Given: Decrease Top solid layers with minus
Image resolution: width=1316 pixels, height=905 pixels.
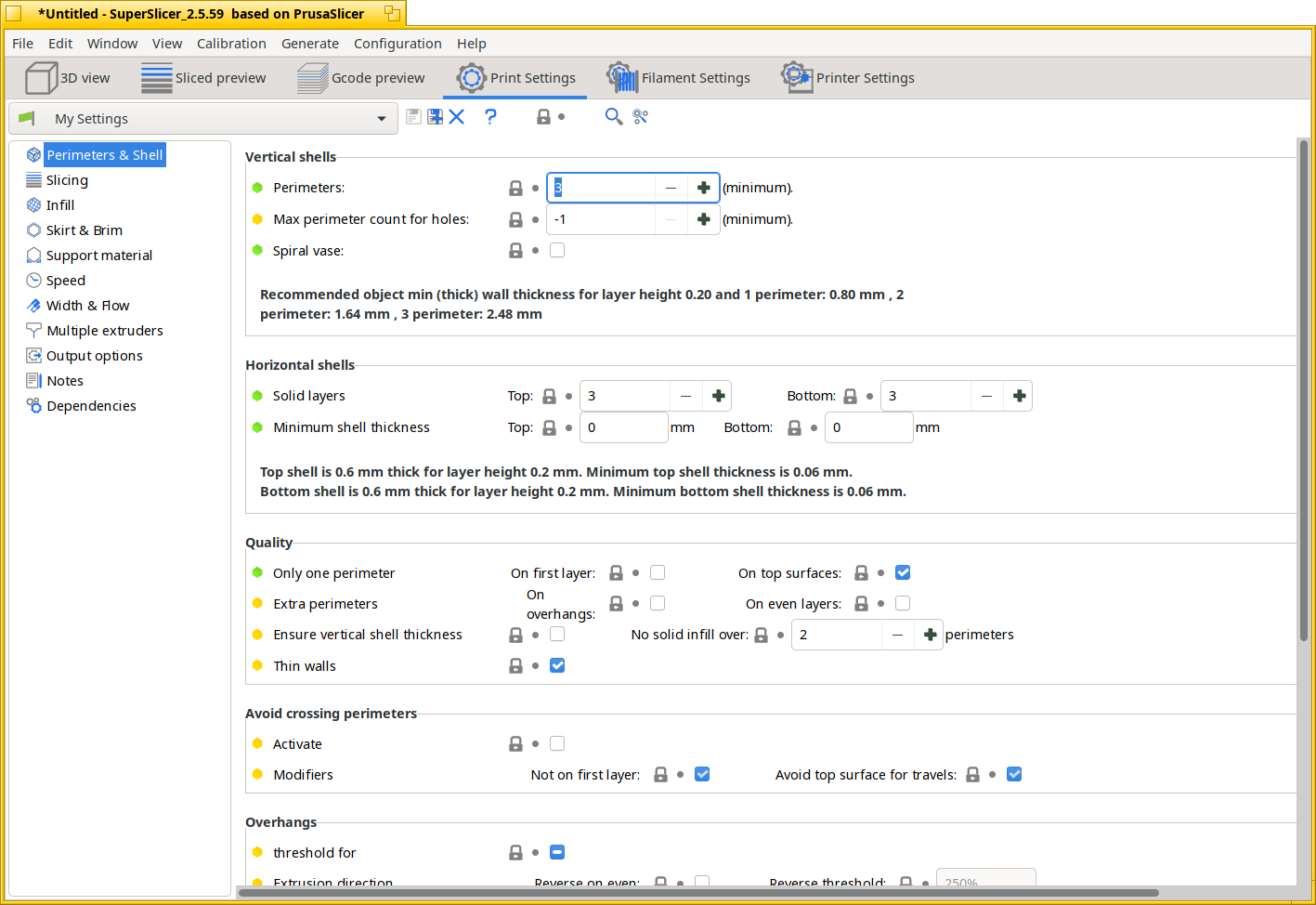Looking at the screenshot, I should 686,396.
